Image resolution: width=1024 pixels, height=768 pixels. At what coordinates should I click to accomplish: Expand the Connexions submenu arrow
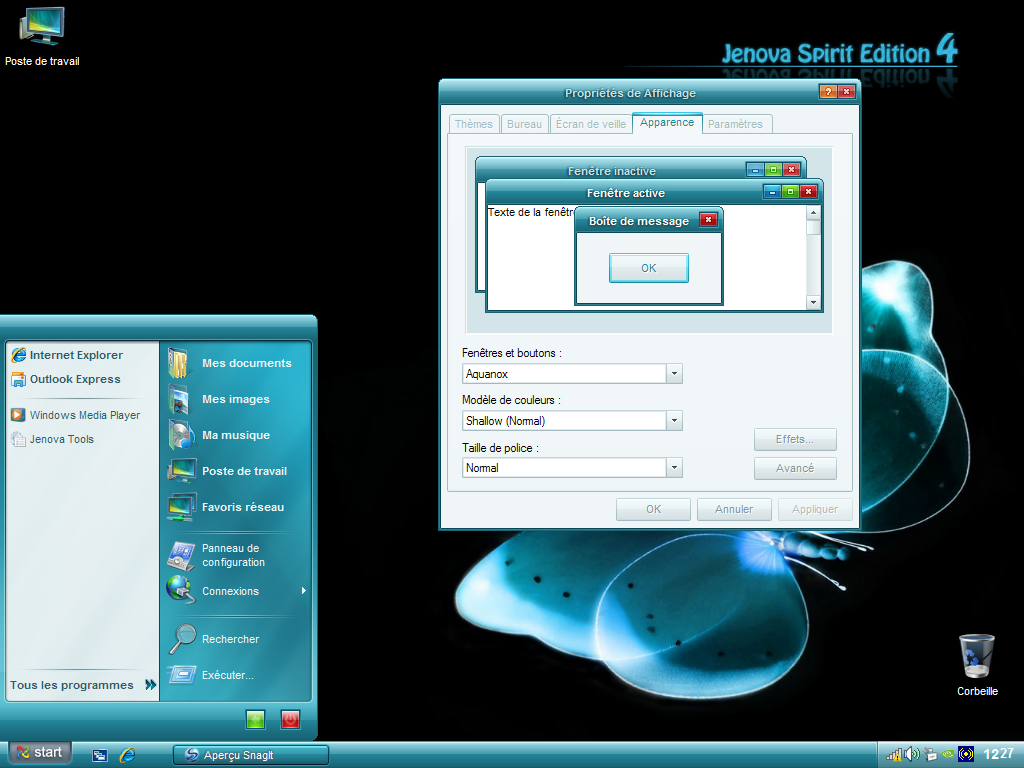tap(304, 590)
